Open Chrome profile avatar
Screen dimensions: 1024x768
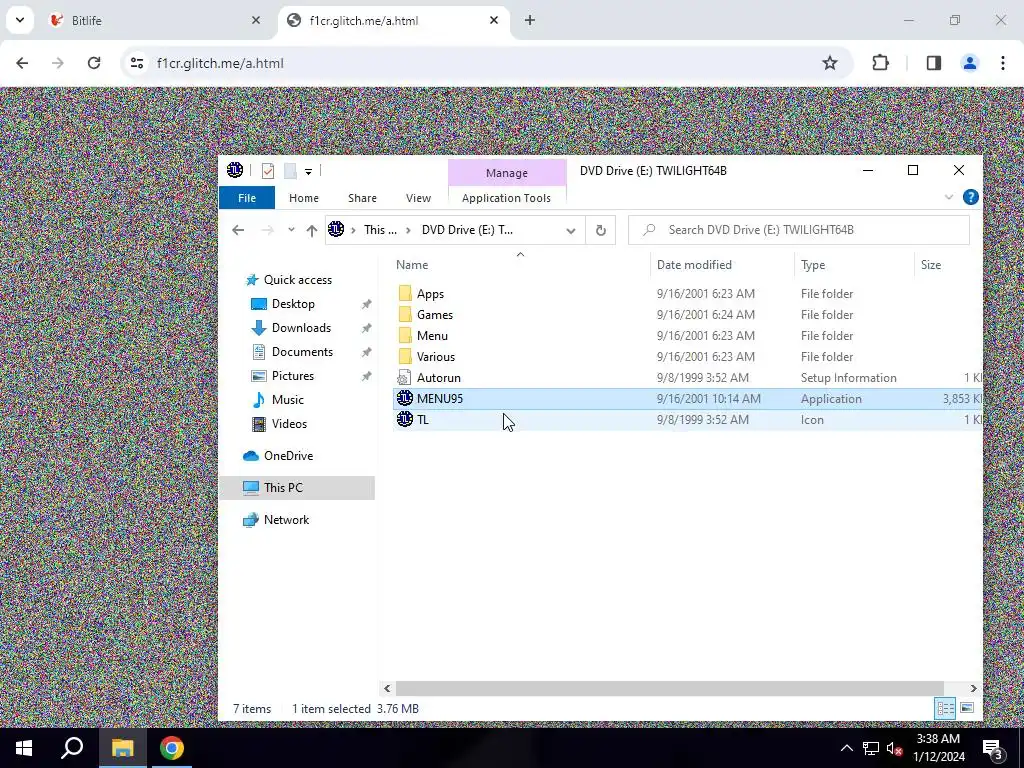970,63
